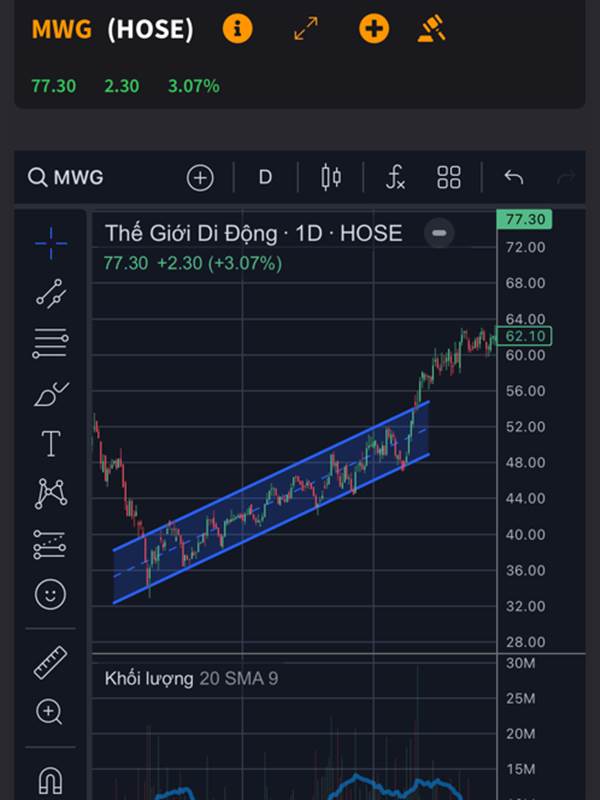Add a symbol to compare via circled plus

pyautogui.click(x=200, y=178)
